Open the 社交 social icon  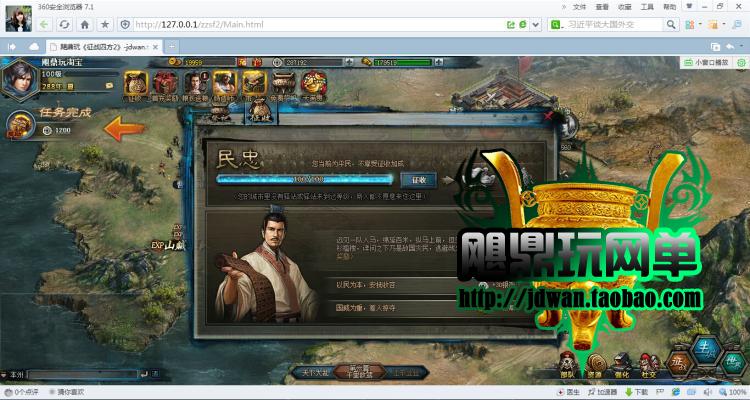pos(649,363)
